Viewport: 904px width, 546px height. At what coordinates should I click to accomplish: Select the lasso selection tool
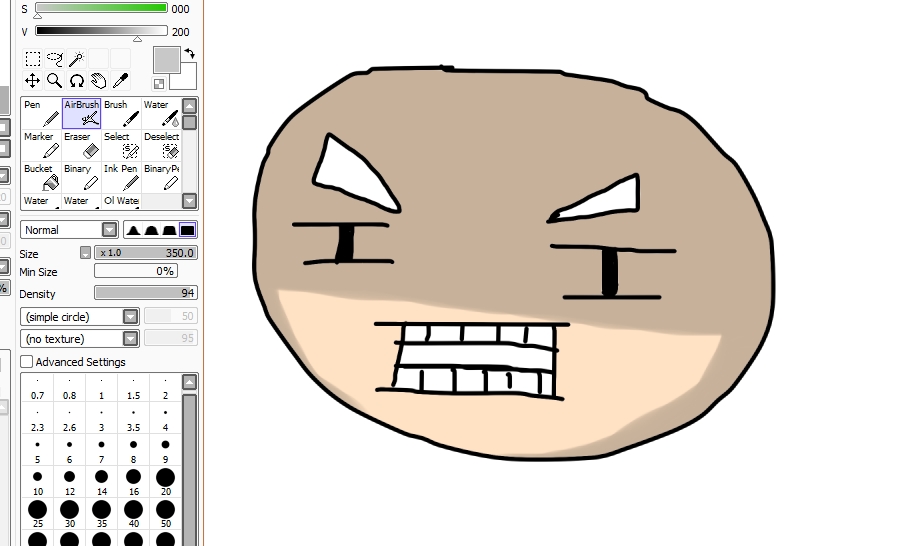click(55, 59)
